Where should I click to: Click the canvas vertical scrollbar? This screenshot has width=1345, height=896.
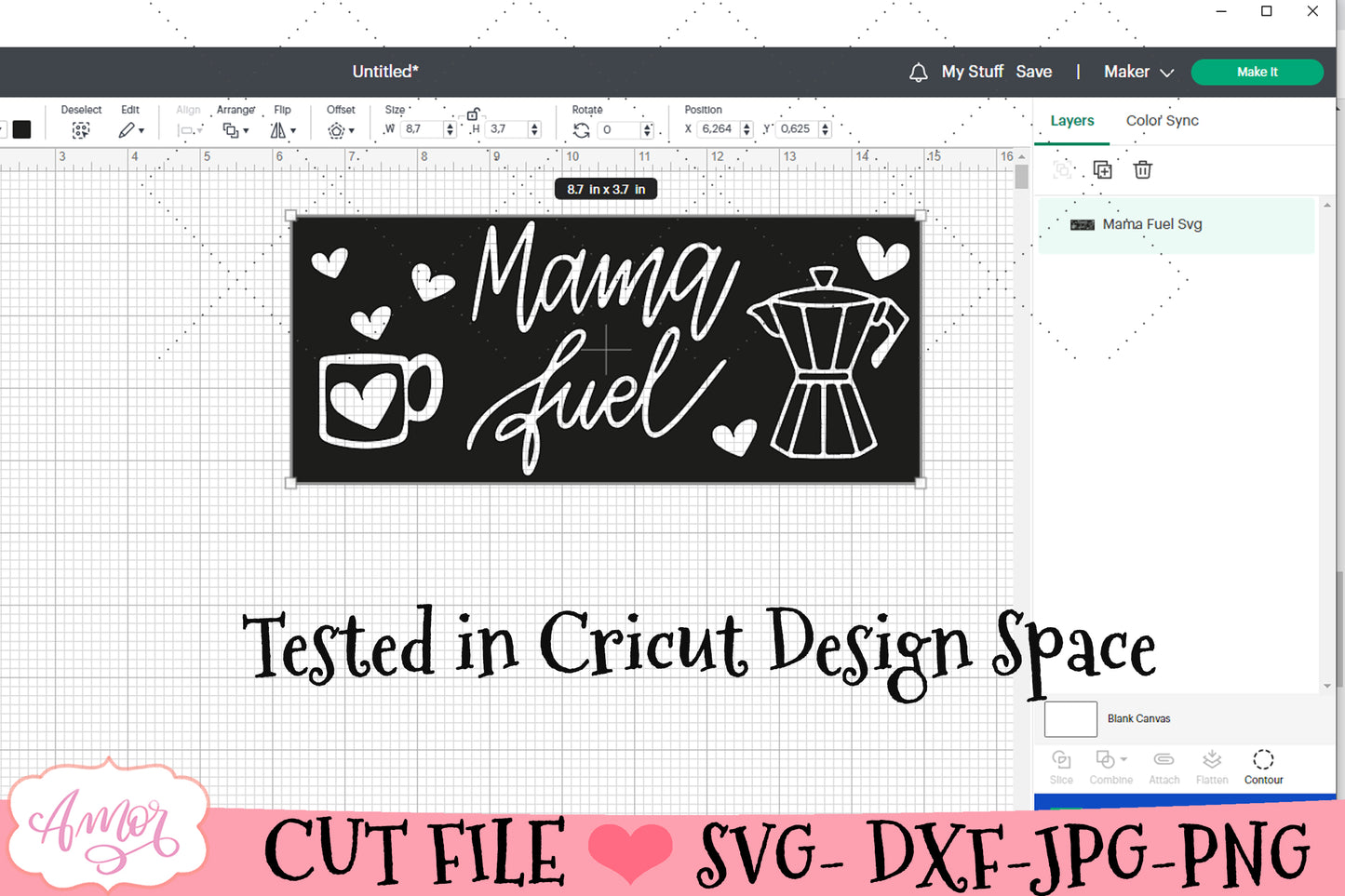click(x=1022, y=177)
